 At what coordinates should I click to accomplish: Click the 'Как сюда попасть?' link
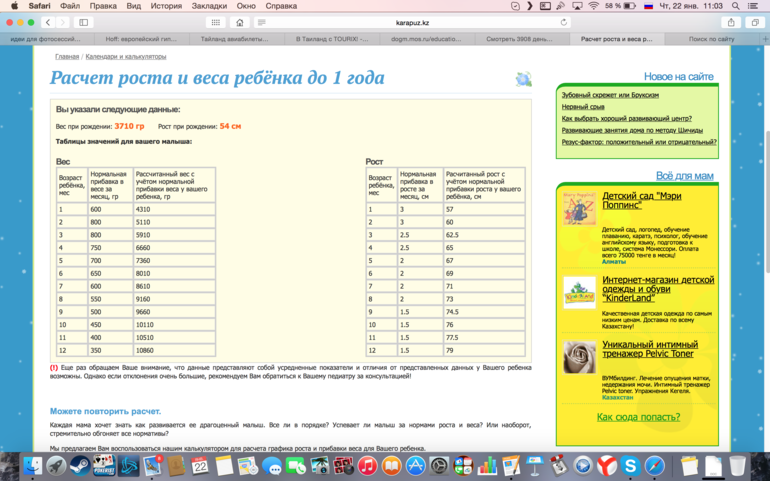[638, 417]
